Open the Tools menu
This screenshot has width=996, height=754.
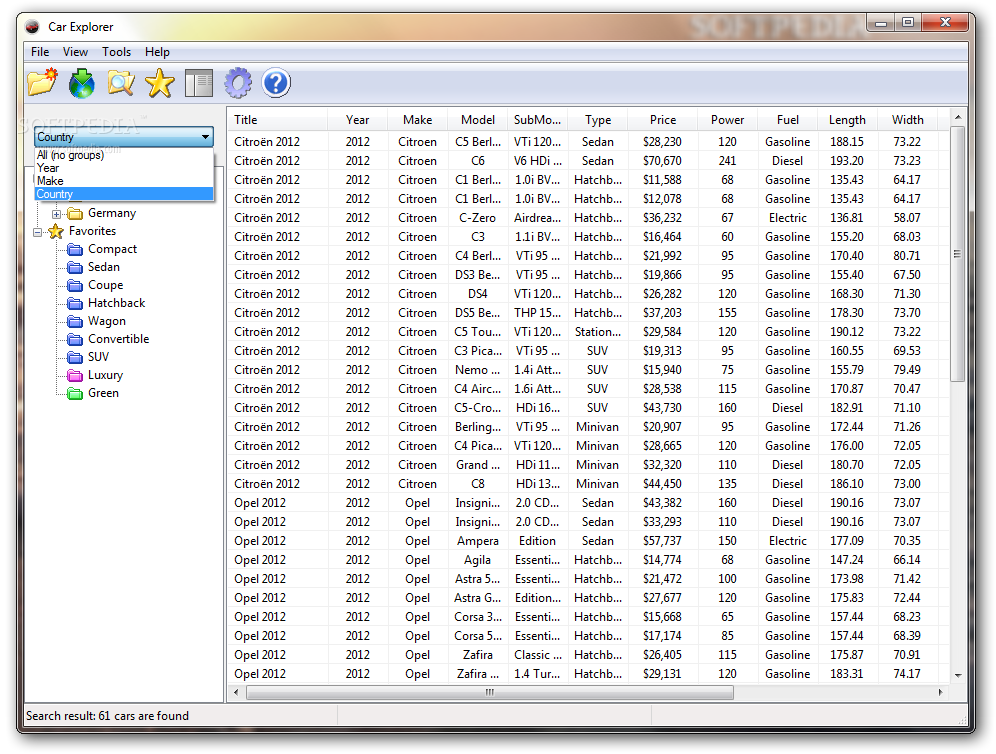tap(116, 52)
